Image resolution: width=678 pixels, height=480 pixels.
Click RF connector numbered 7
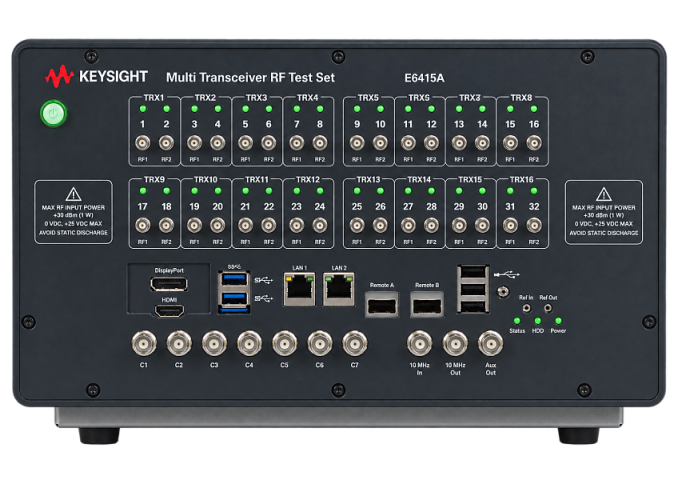(297, 143)
